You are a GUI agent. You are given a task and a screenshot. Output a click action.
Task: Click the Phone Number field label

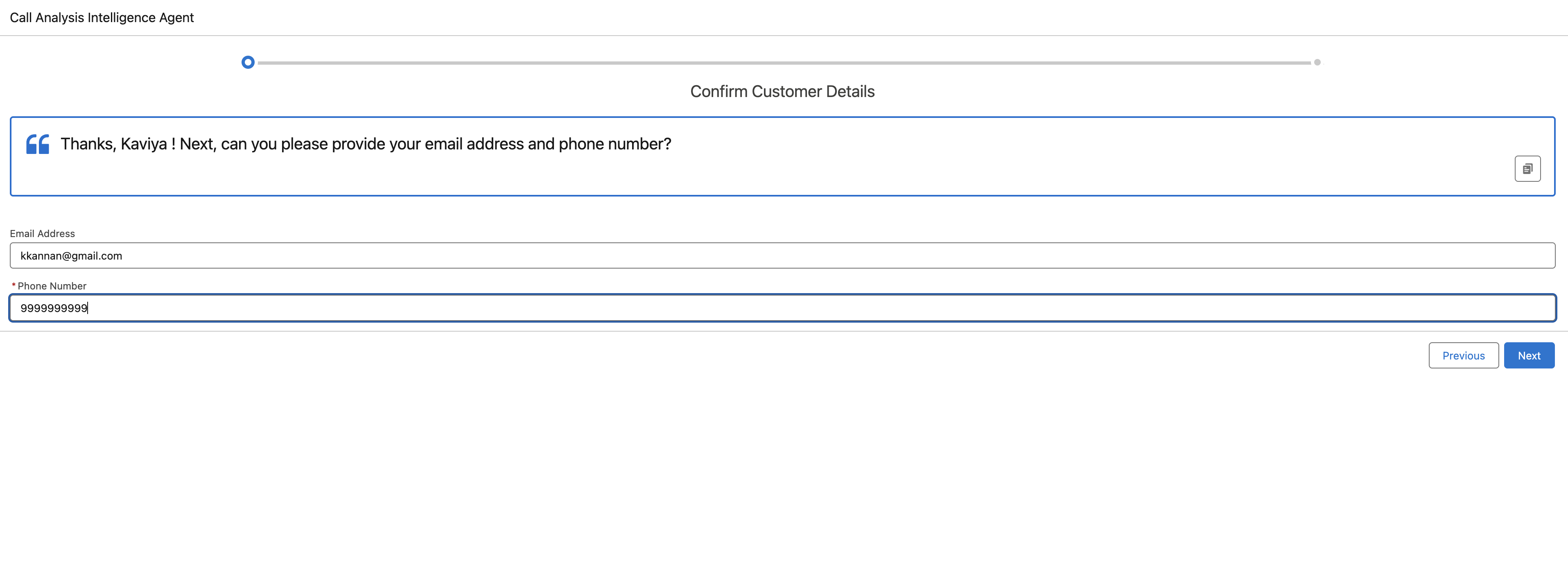(x=52, y=286)
